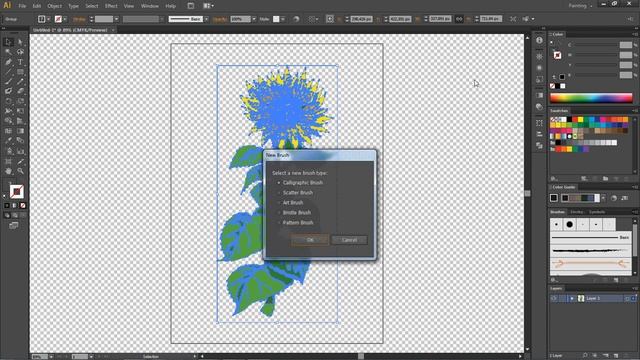Select the Basic brush stroke in Brushes panel
Image resolution: width=640 pixels, height=360 pixels.
[x=590, y=237]
